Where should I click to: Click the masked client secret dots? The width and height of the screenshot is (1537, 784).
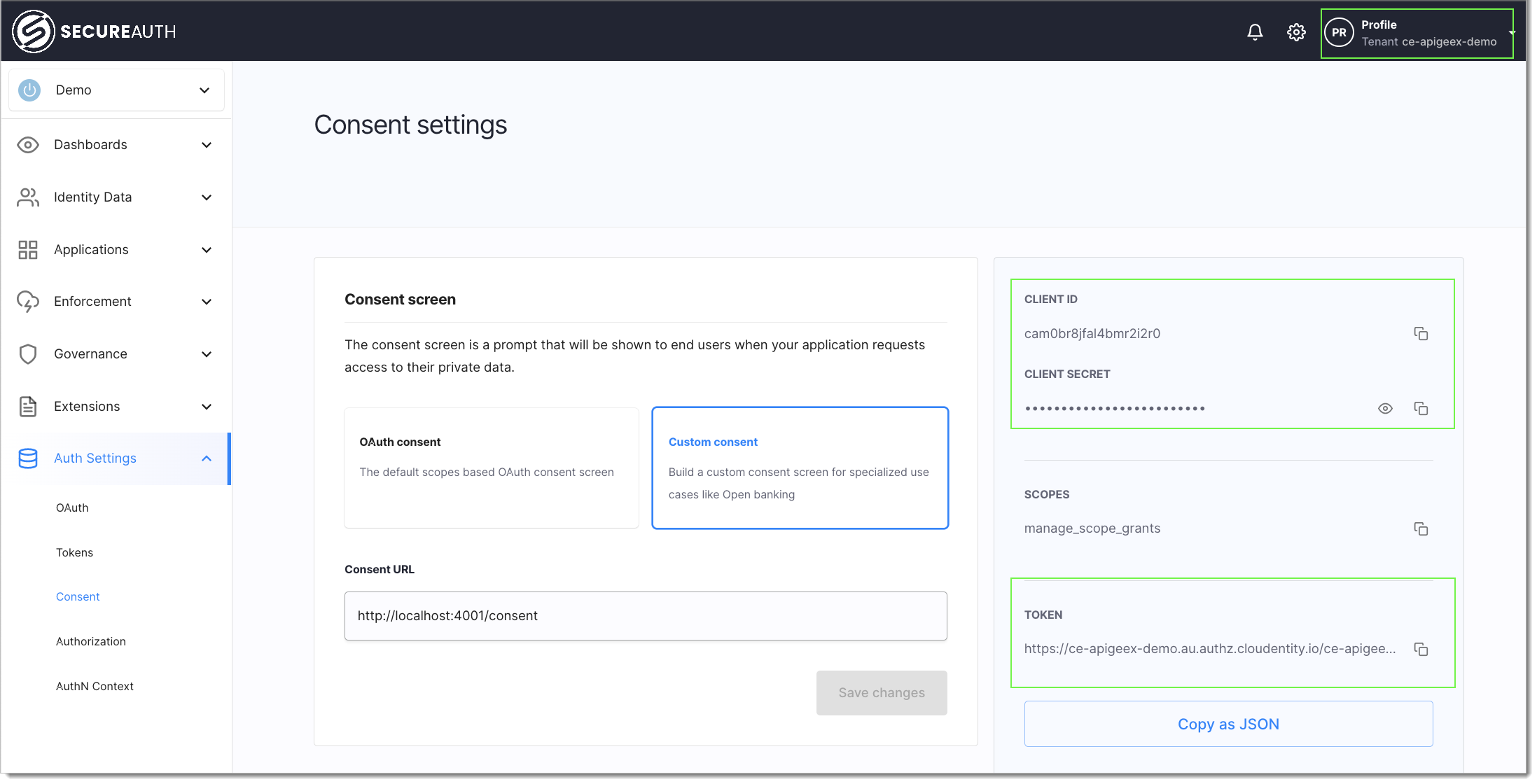click(x=1115, y=409)
